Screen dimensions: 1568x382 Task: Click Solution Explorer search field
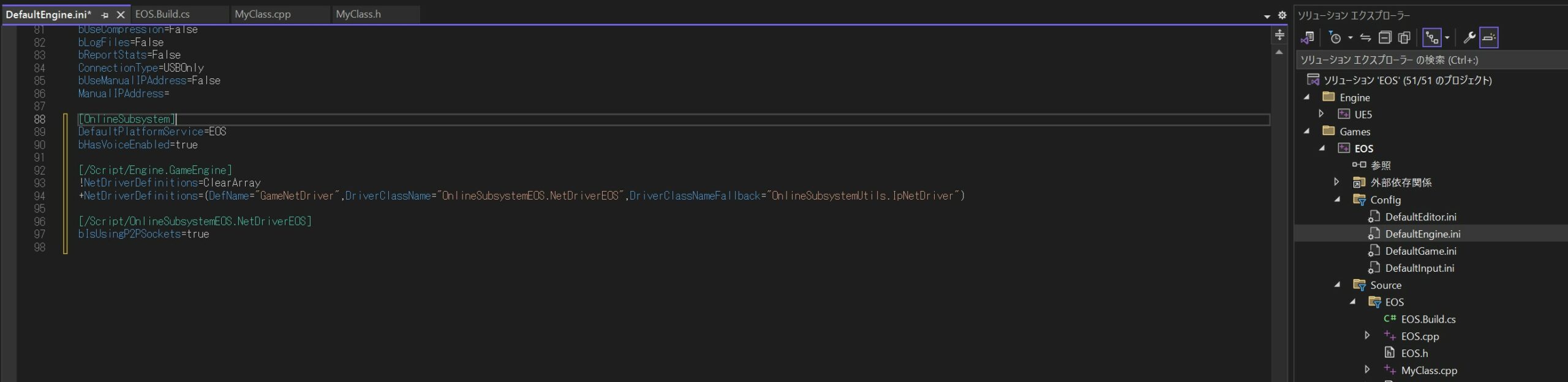[1431, 60]
